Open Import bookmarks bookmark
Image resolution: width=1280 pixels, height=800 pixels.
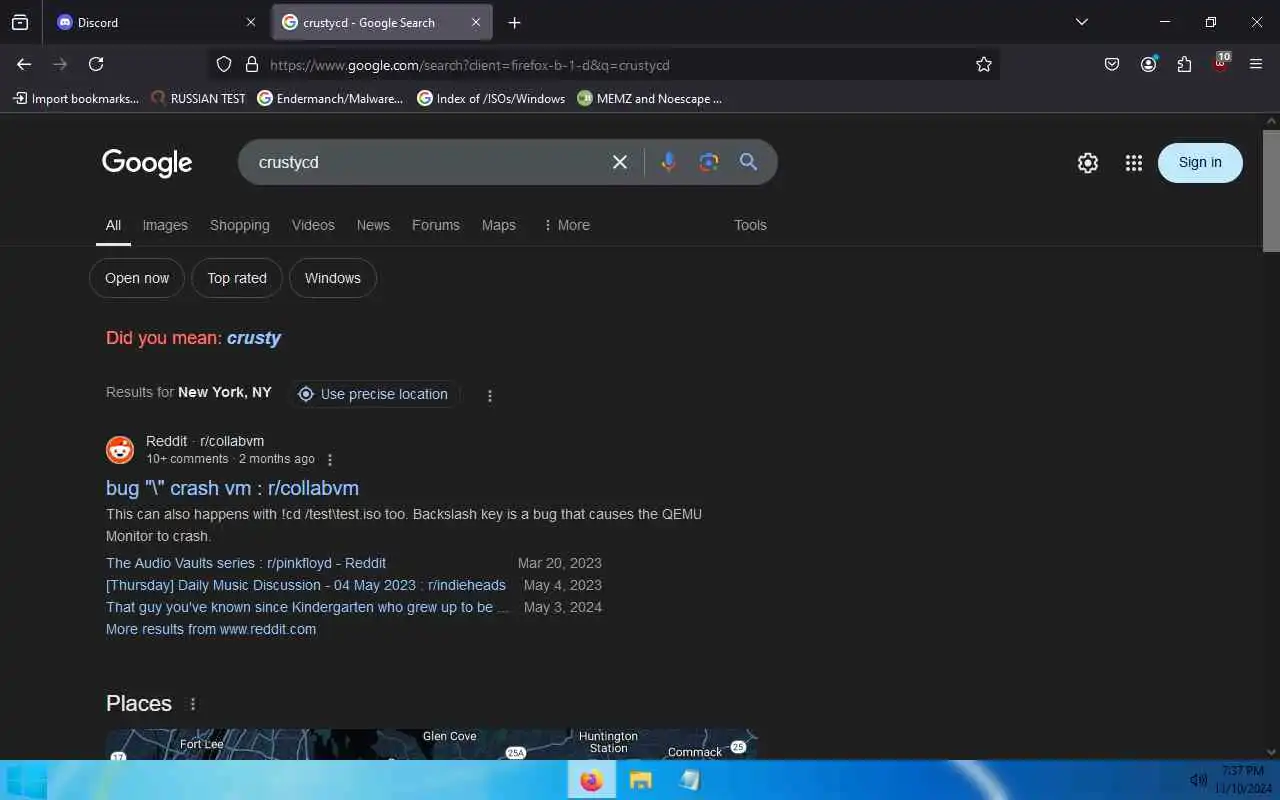[76, 98]
